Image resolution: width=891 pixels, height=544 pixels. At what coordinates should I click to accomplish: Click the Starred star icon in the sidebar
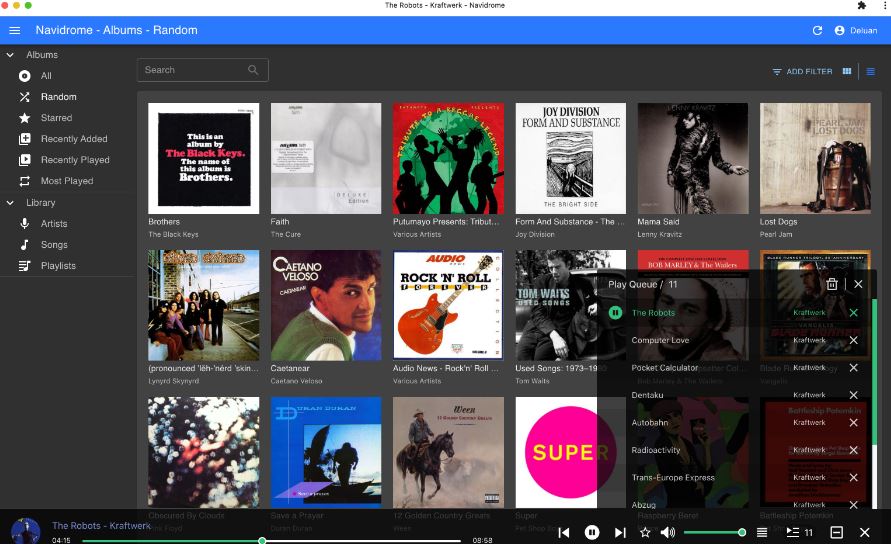pos(24,118)
